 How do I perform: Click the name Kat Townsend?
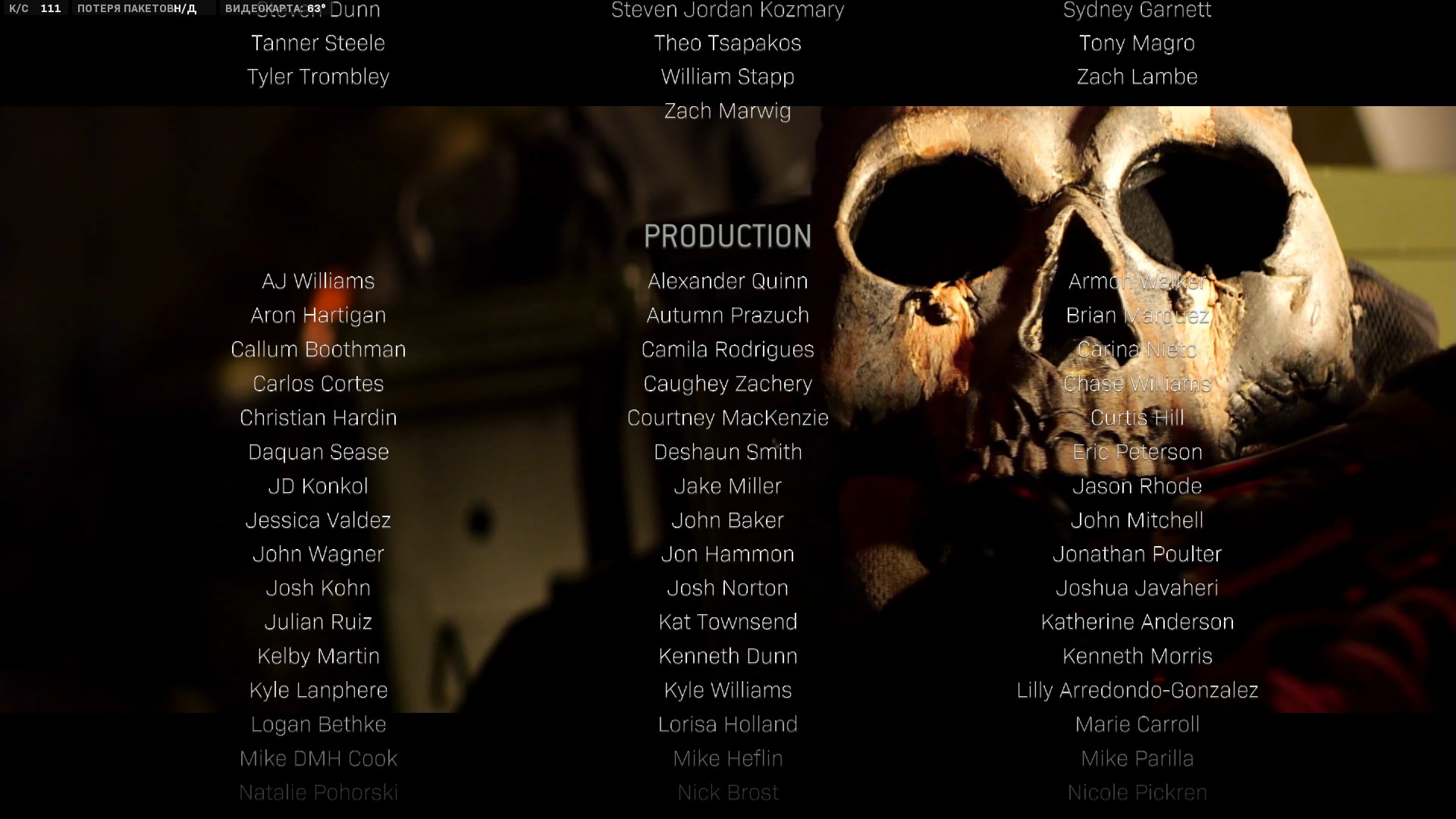pyautogui.click(x=727, y=622)
